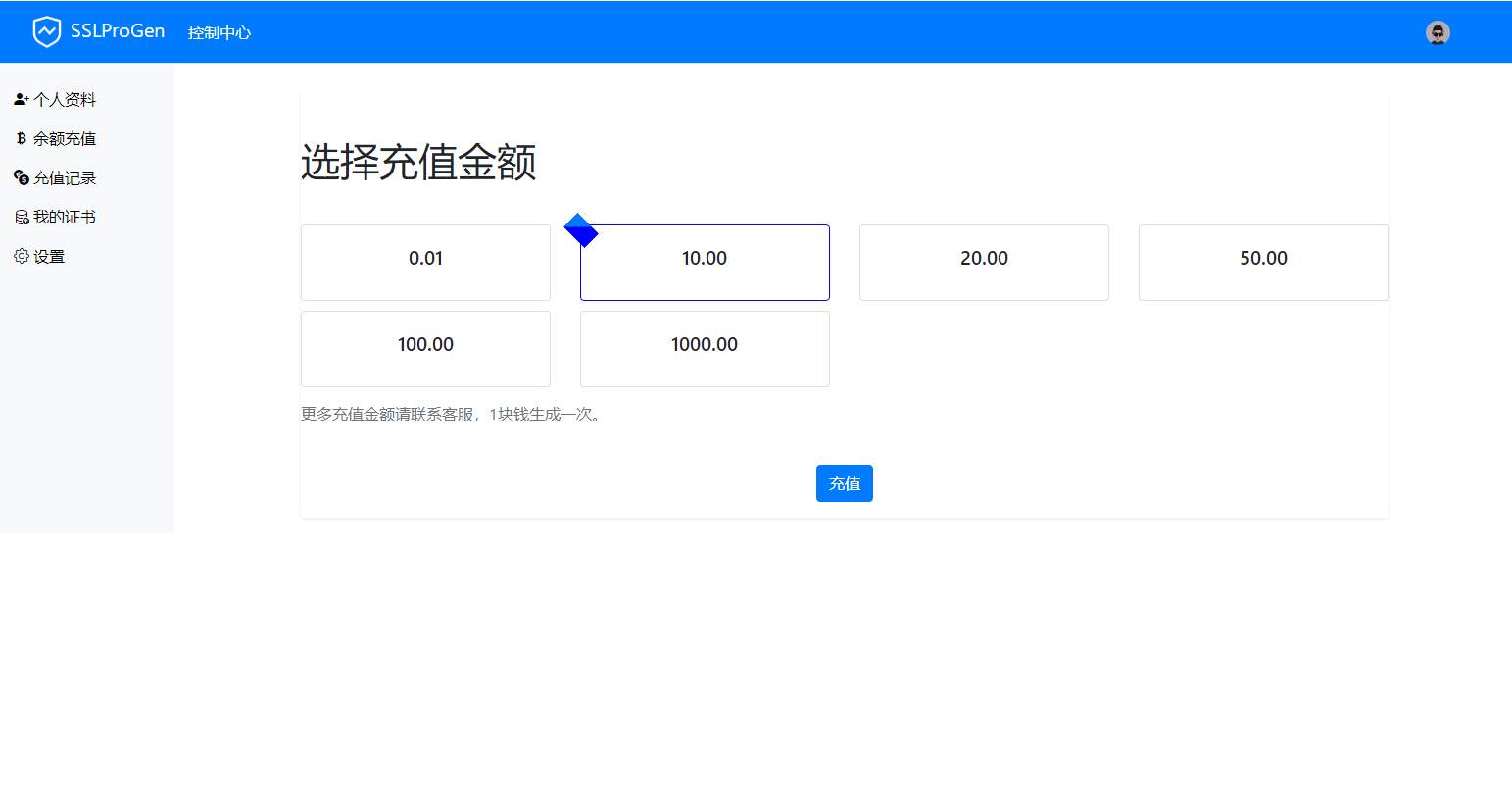
Task: Open the 控制中心 menu item
Action: (219, 31)
